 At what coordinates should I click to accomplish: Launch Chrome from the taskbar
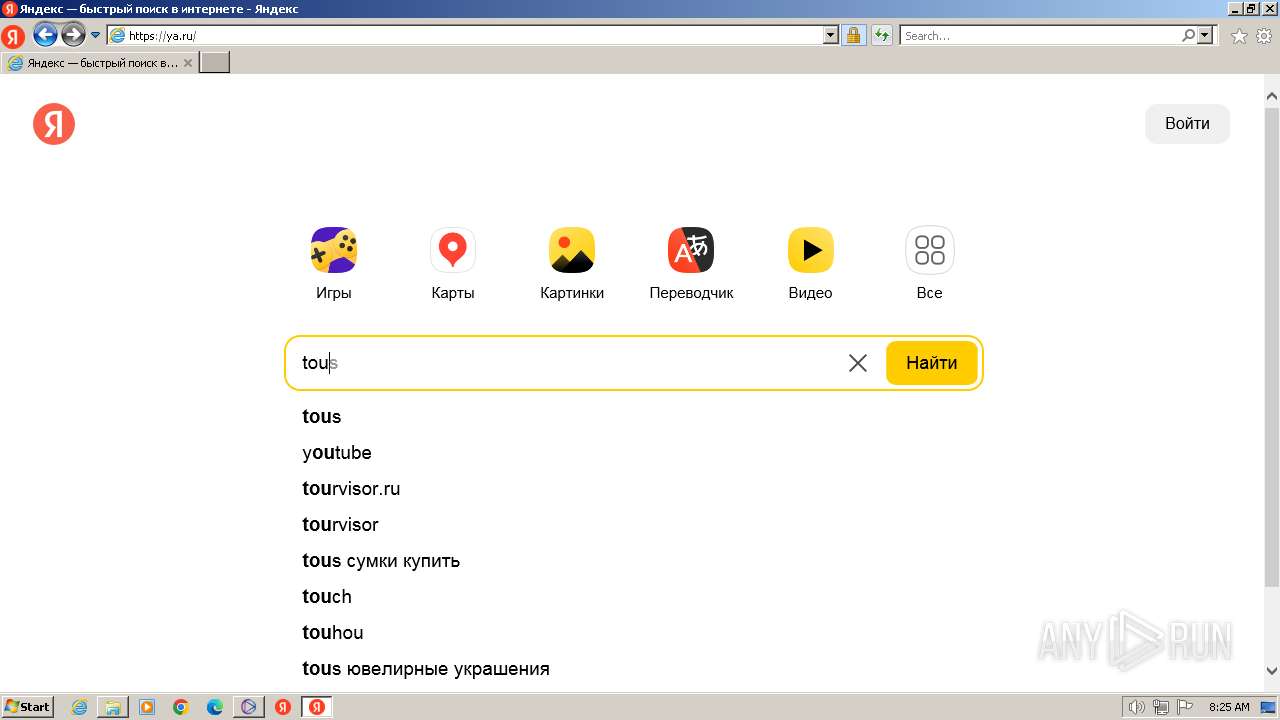181,707
